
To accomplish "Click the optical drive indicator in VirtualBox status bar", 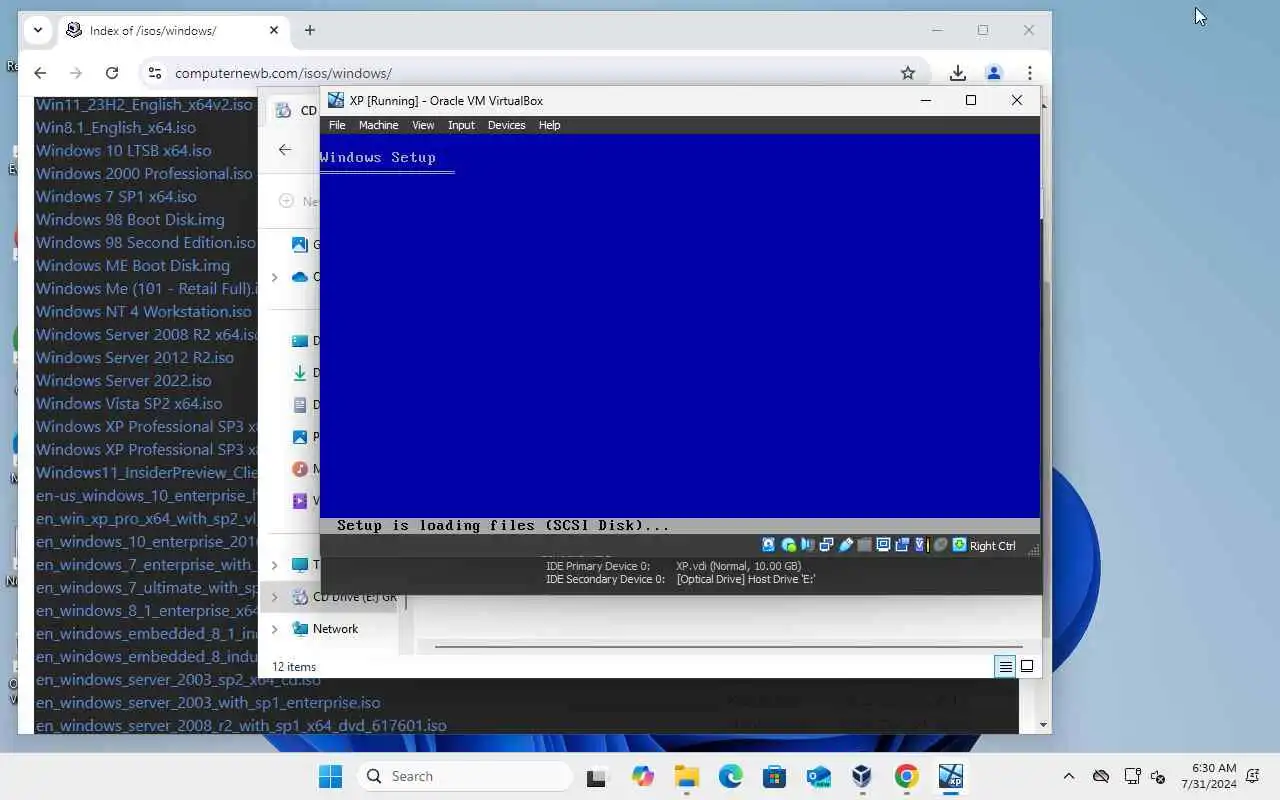I will [x=788, y=545].
